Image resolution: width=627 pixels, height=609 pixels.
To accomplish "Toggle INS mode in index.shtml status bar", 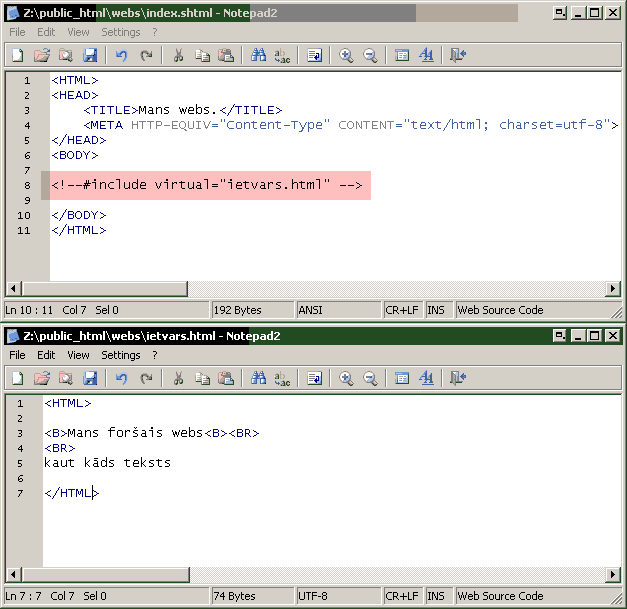I will point(437,310).
